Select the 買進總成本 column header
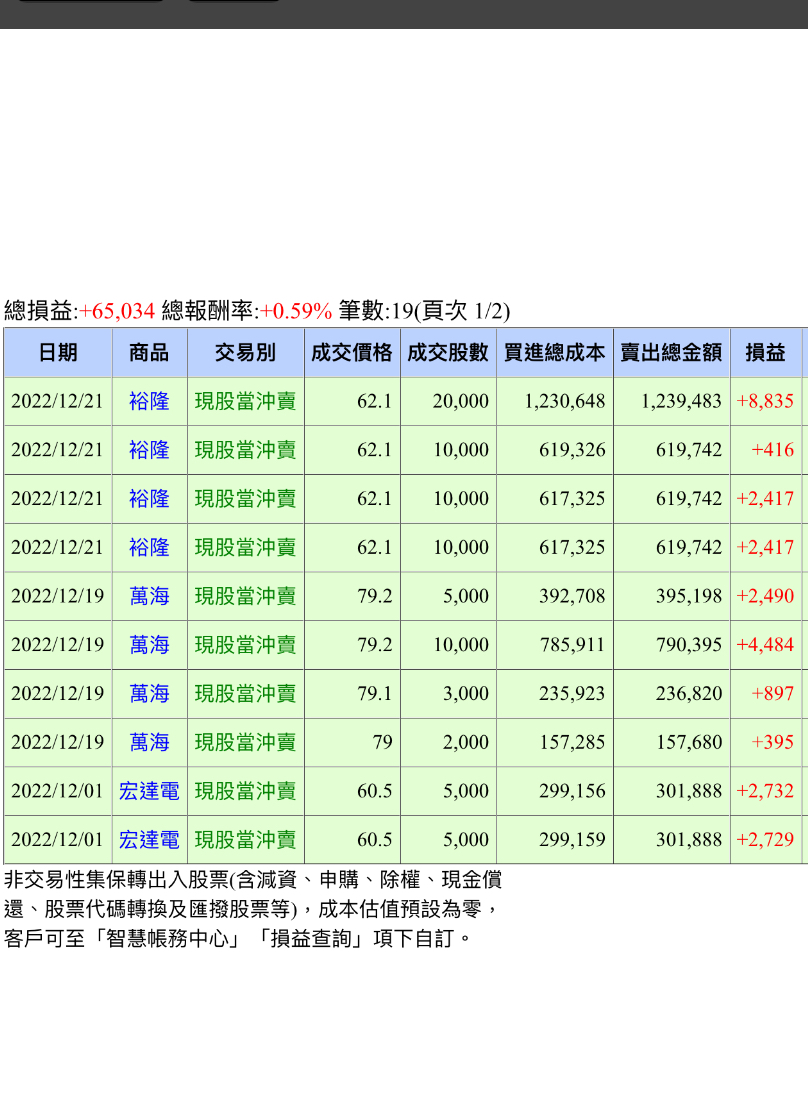 (554, 352)
